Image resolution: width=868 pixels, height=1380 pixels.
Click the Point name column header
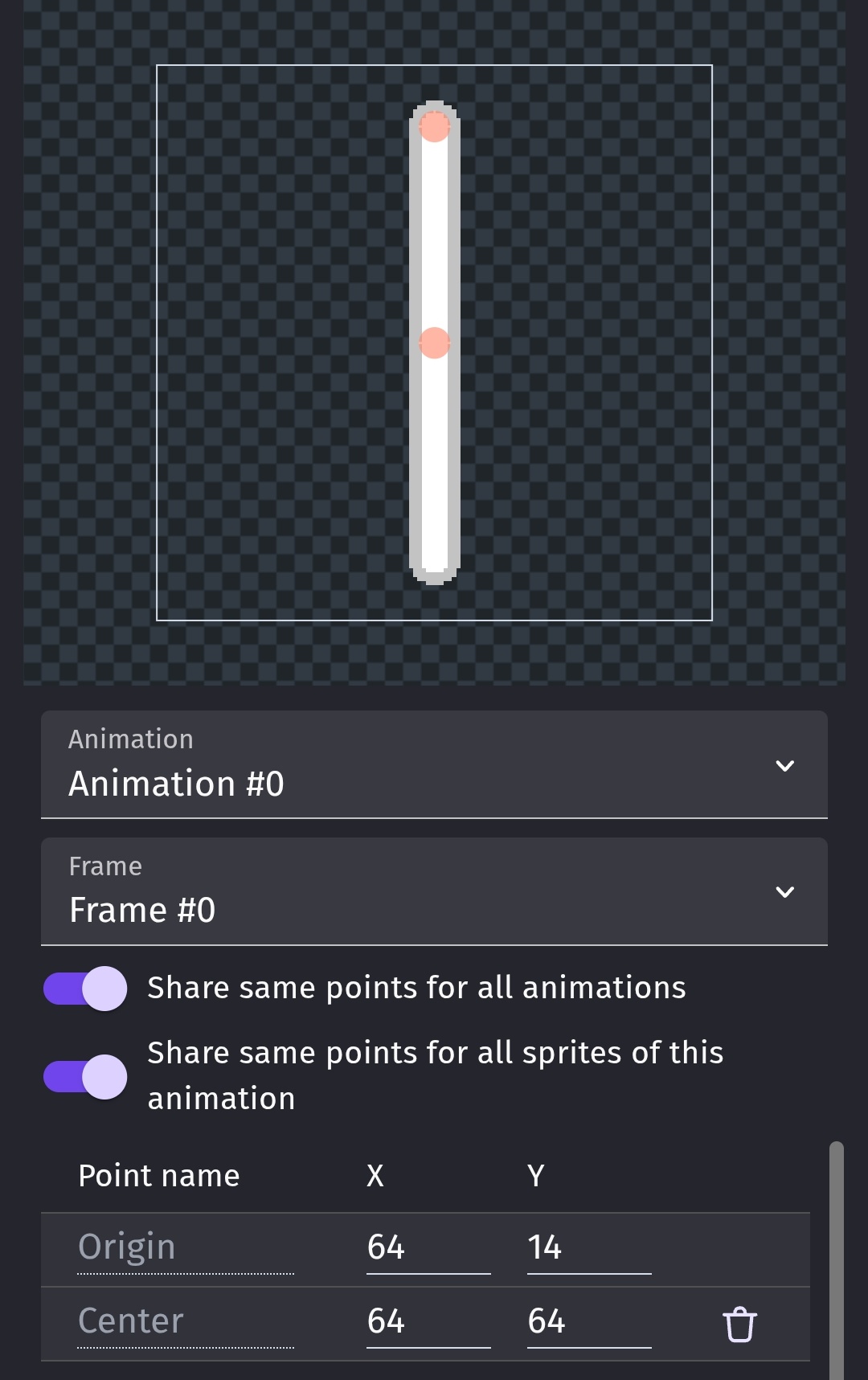click(x=159, y=1176)
